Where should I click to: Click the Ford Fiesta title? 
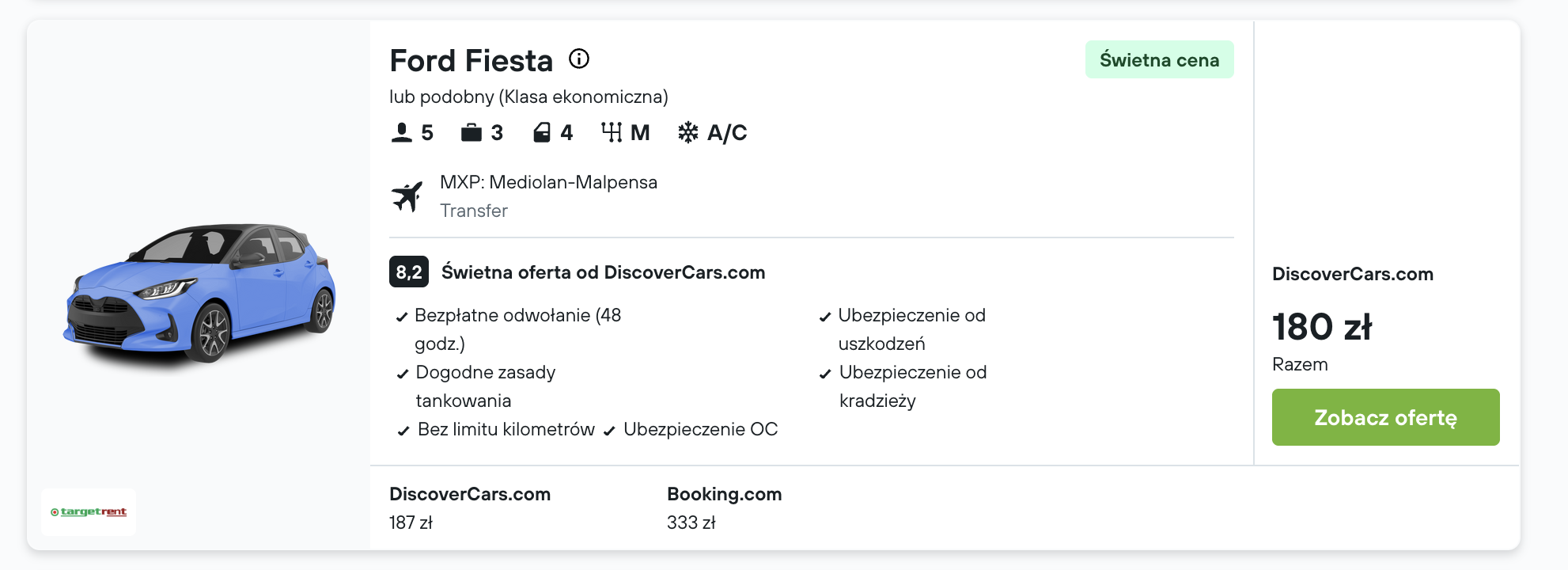coord(471,61)
